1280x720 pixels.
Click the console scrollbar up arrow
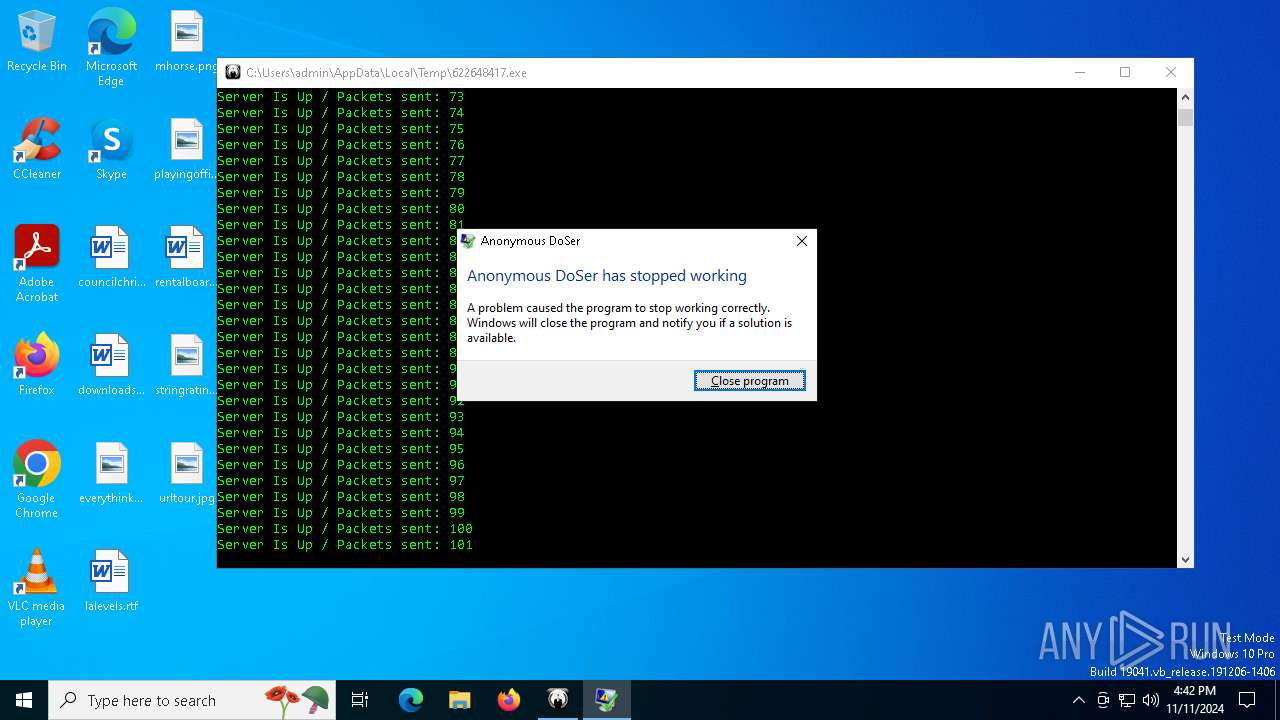pyautogui.click(x=1185, y=97)
